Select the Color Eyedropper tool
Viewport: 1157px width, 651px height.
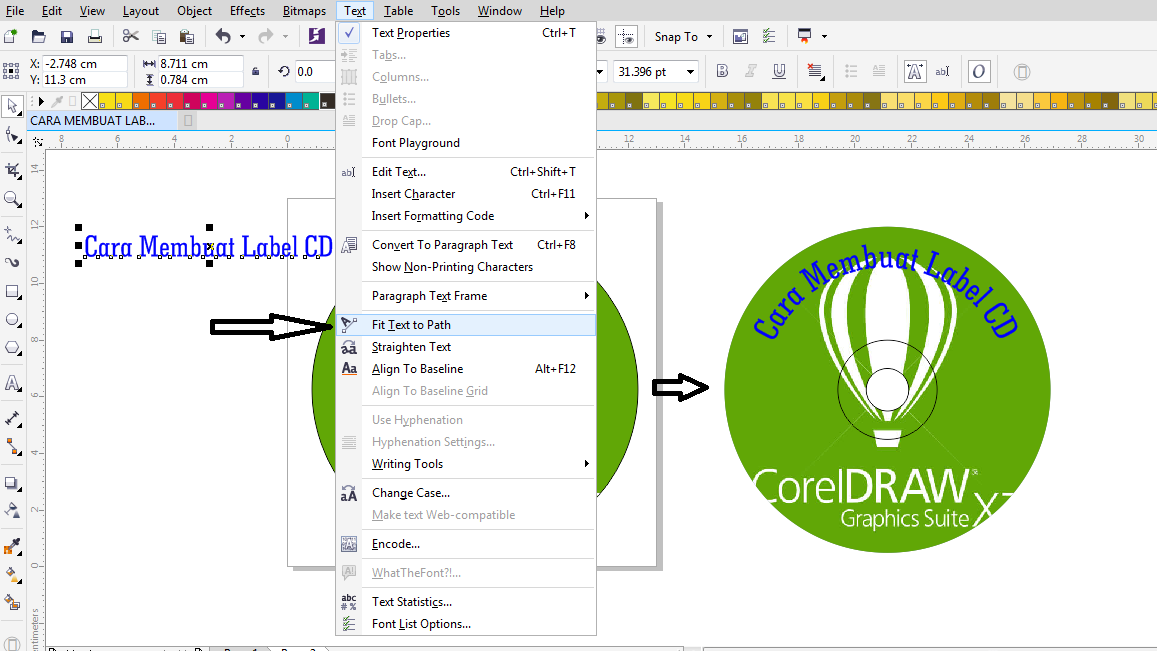pyautogui.click(x=12, y=546)
